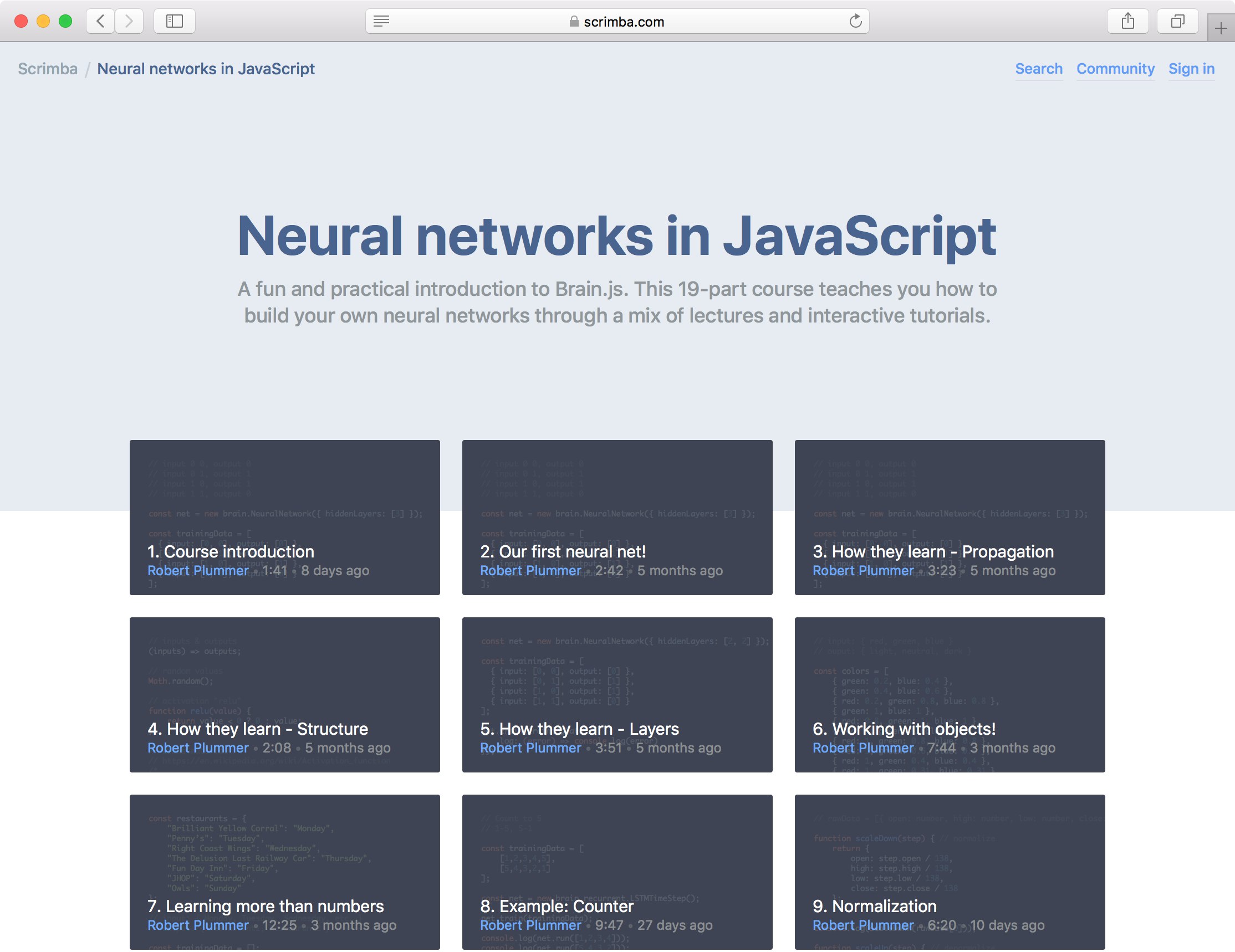Click the Sign in link
This screenshot has width=1235, height=952.
[1191, 69]
